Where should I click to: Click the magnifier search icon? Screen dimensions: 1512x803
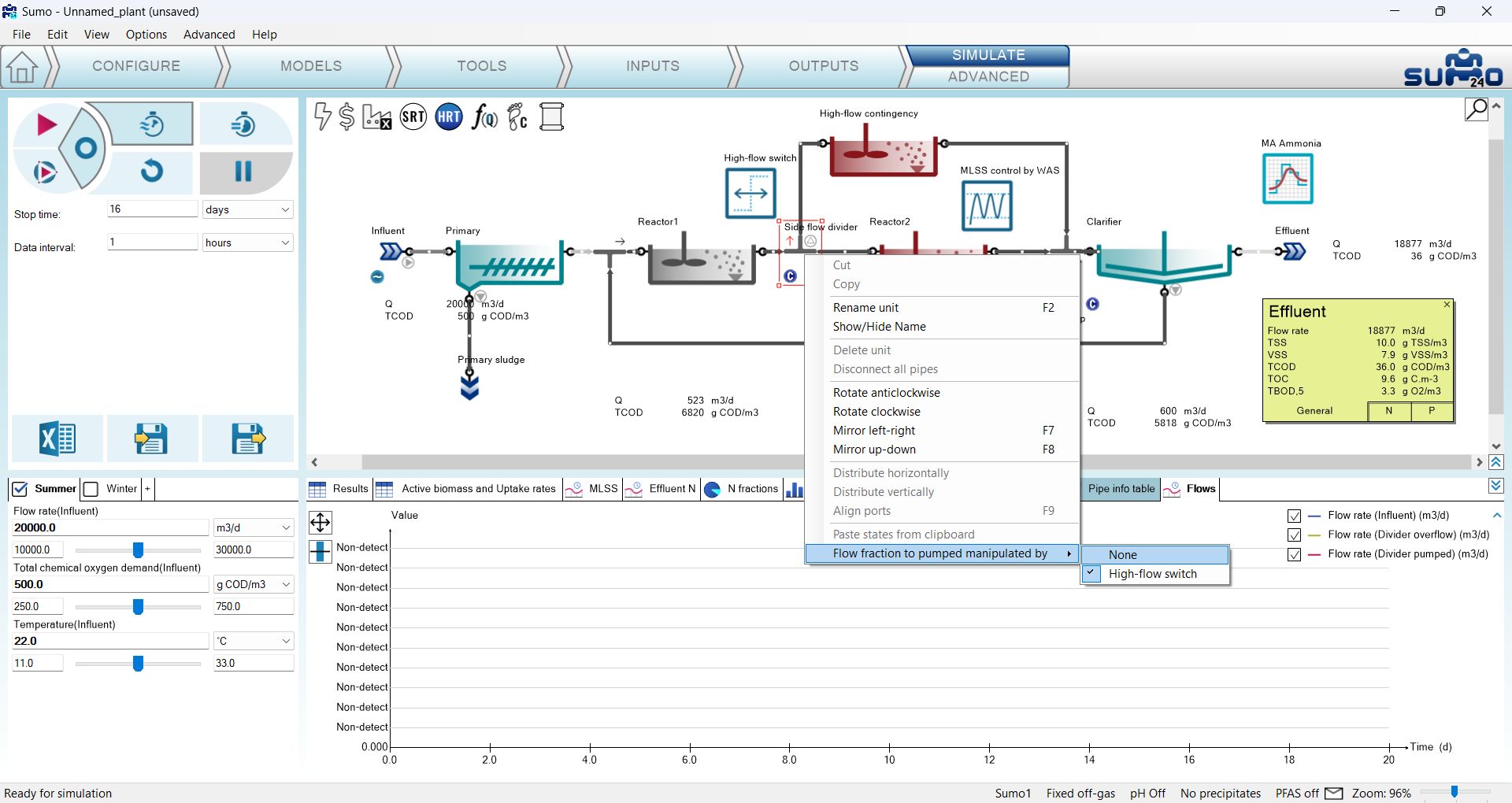(x=1477, y=109)
